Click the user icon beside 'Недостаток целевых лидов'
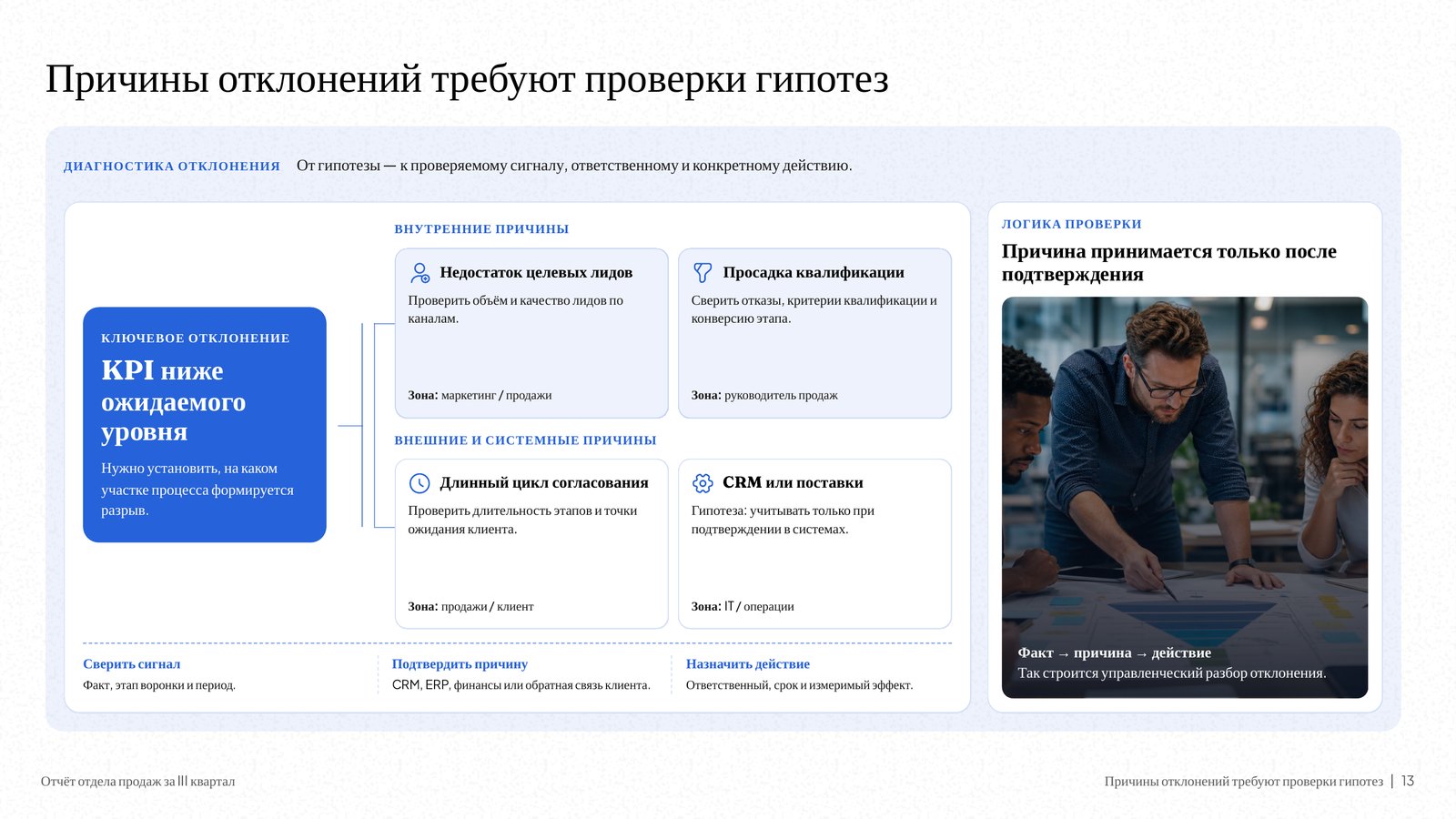The width and height of the screenshot is (1456, 819). pos(420,272)
